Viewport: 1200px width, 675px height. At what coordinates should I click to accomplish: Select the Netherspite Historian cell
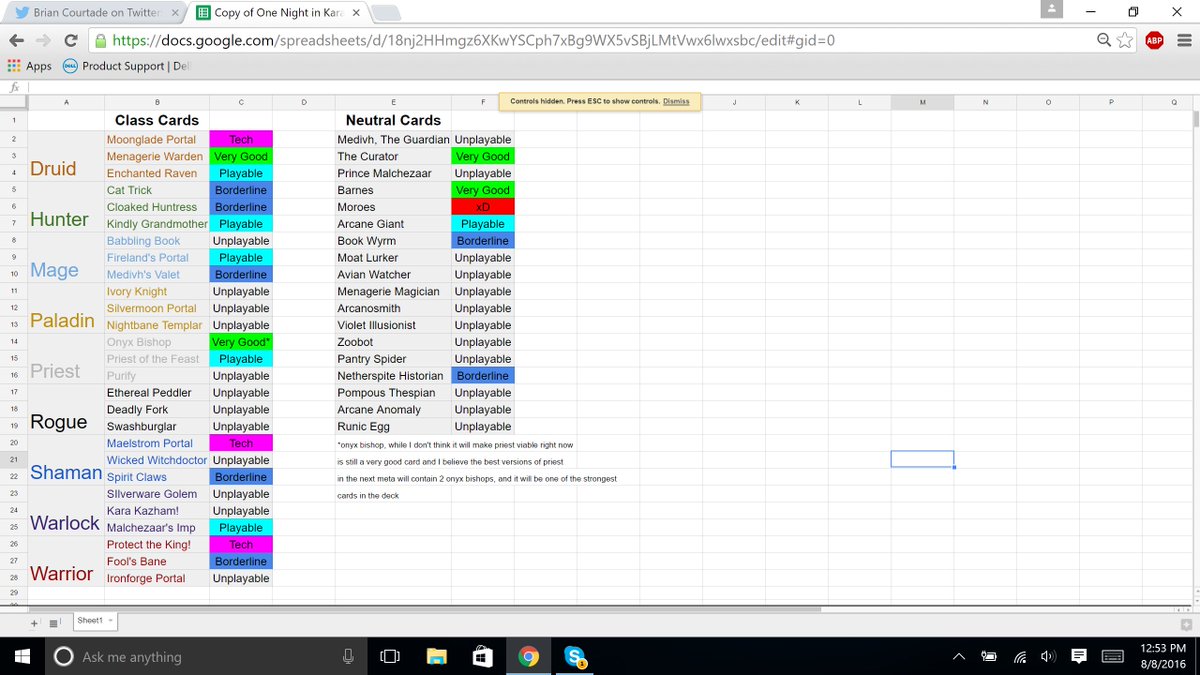click(x=393, y=376)
